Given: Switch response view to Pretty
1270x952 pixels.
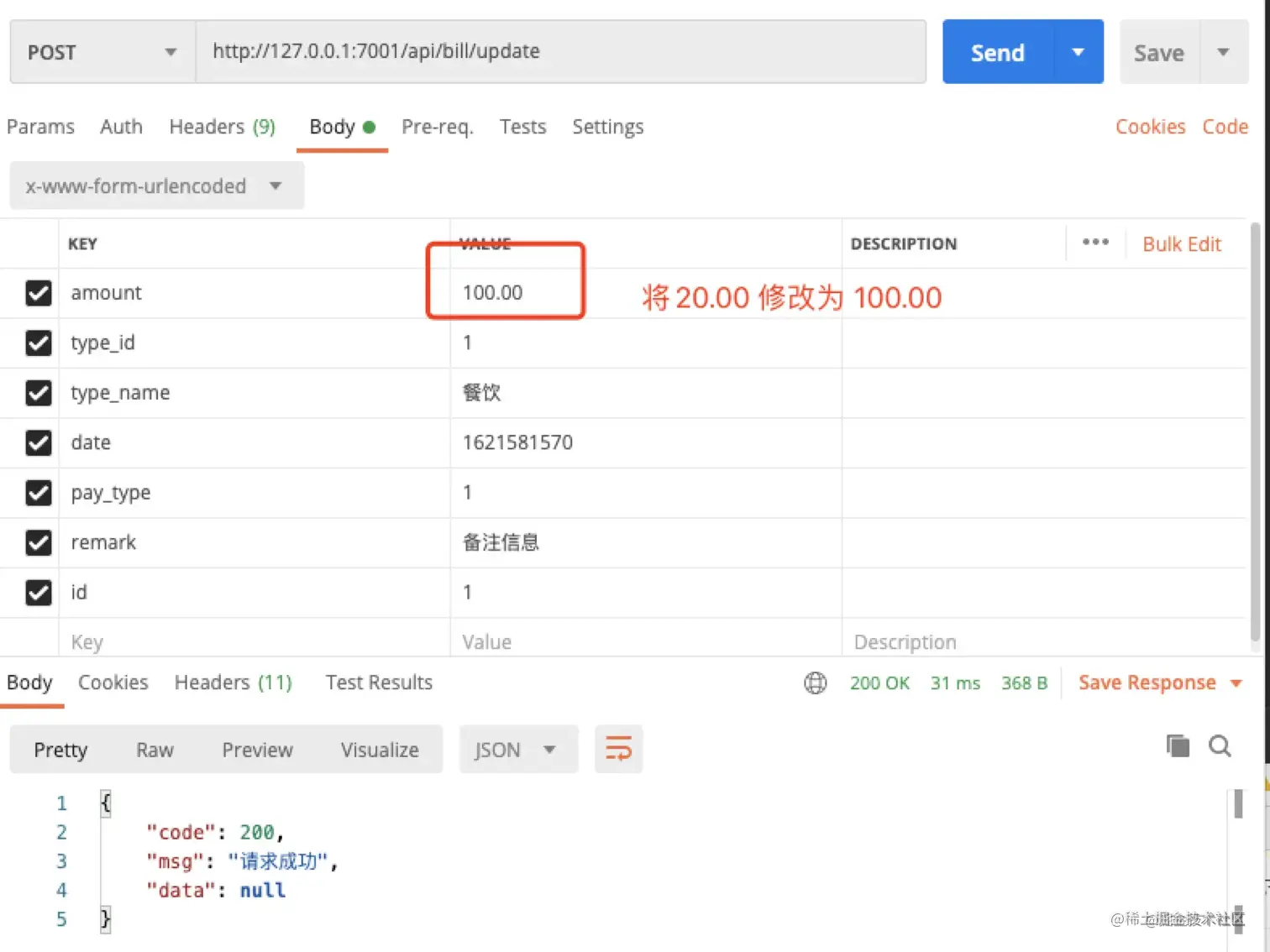Looking at the screenshot, I should 60,750.
